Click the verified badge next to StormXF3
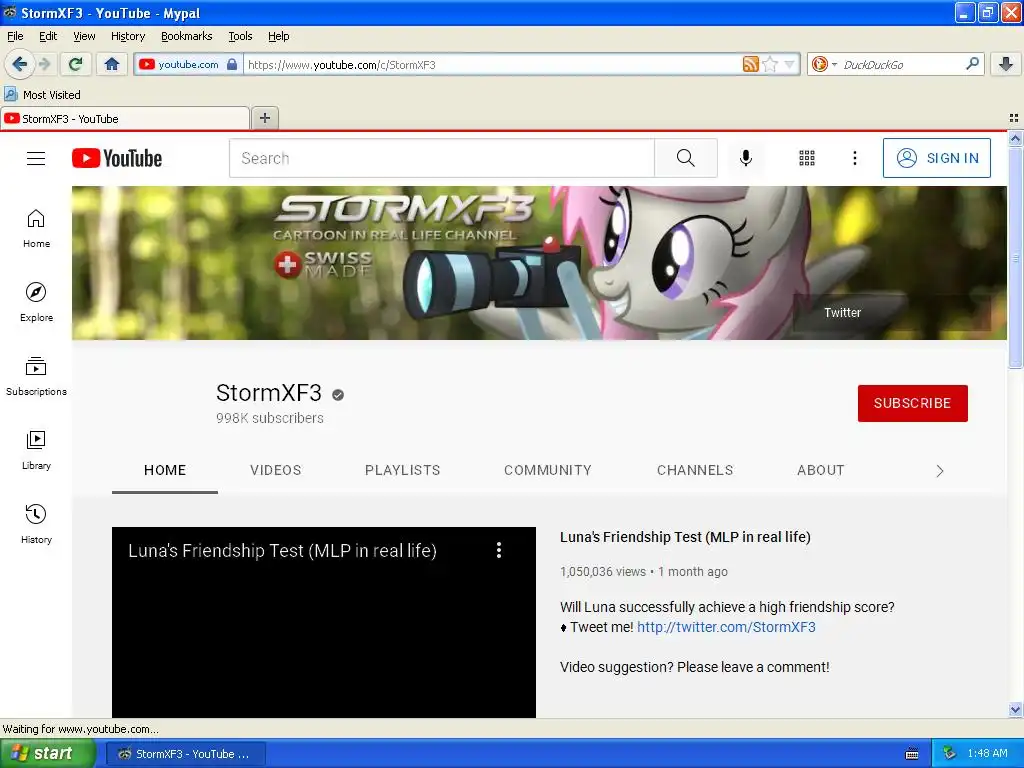Viewport: 1024px width, 768px height. click(x=338, y=394)
